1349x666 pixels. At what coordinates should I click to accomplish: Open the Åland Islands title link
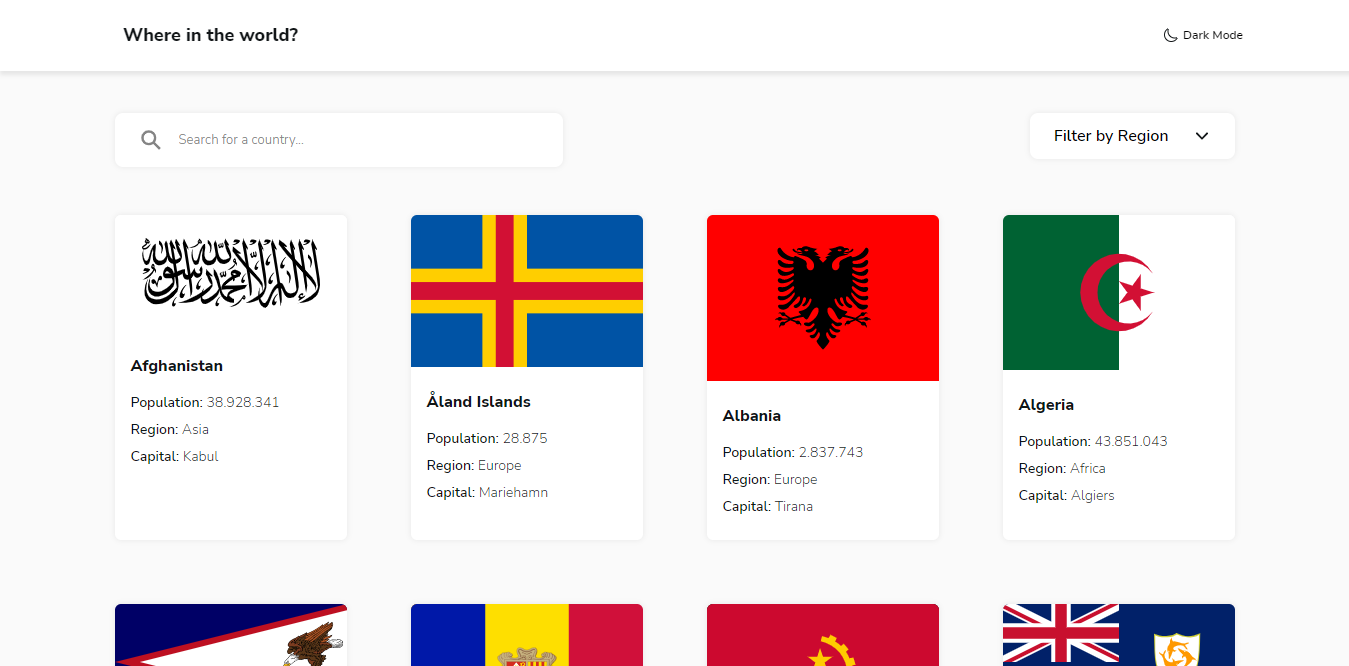tap(479, 402)
